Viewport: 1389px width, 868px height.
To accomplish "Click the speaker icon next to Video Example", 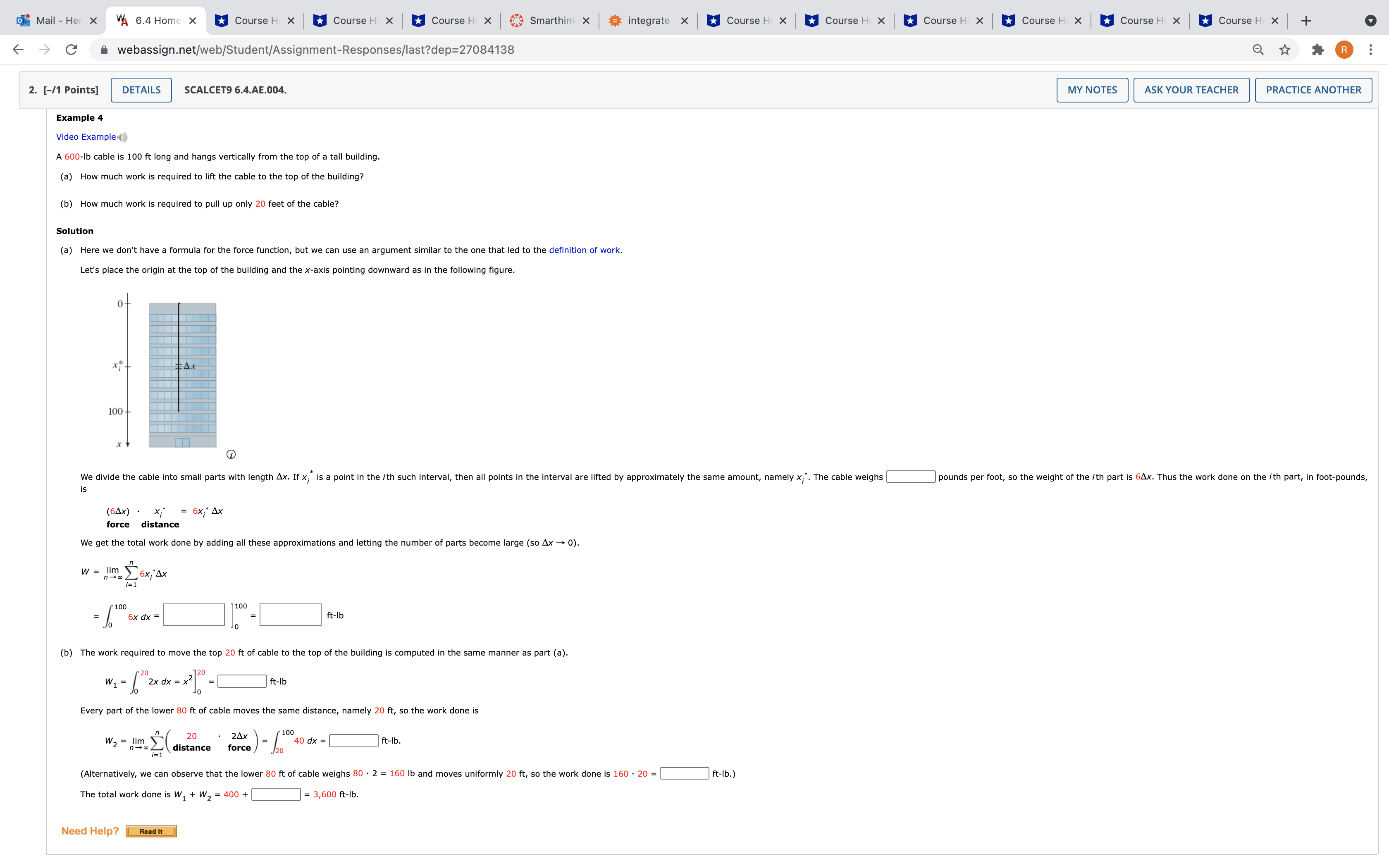I will click(122, 137).
